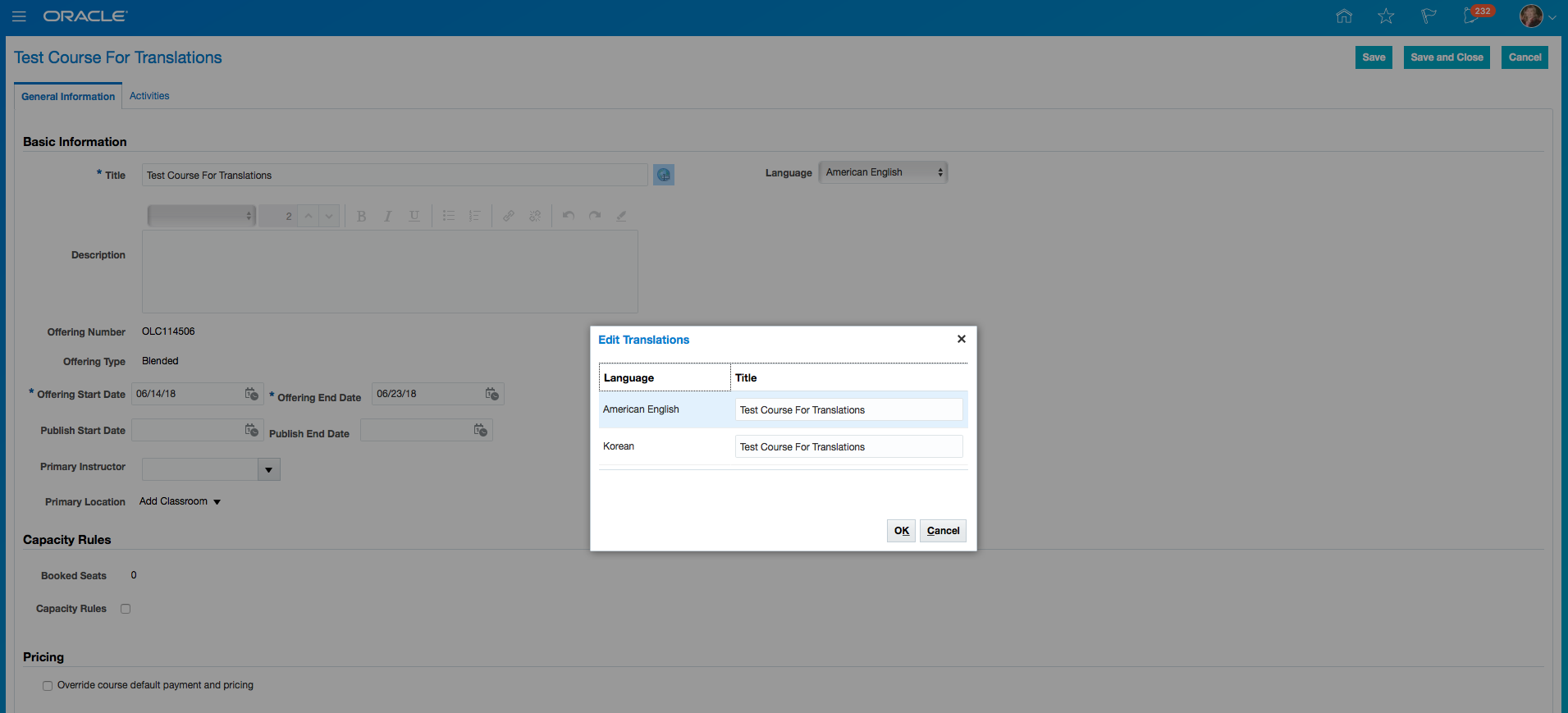Image resolution: width=1568 pixels, height=713 pixels.
Task: Close the Edit Translations dialog
Action: coord(962,339)
